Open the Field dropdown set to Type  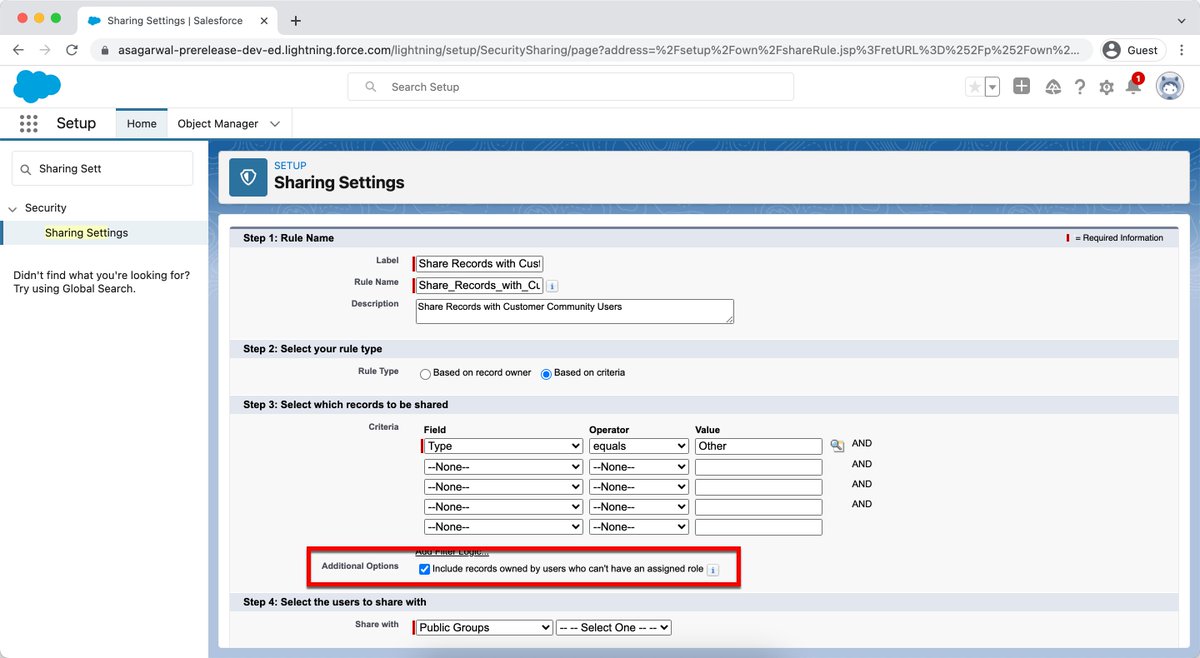coord(503,446)
